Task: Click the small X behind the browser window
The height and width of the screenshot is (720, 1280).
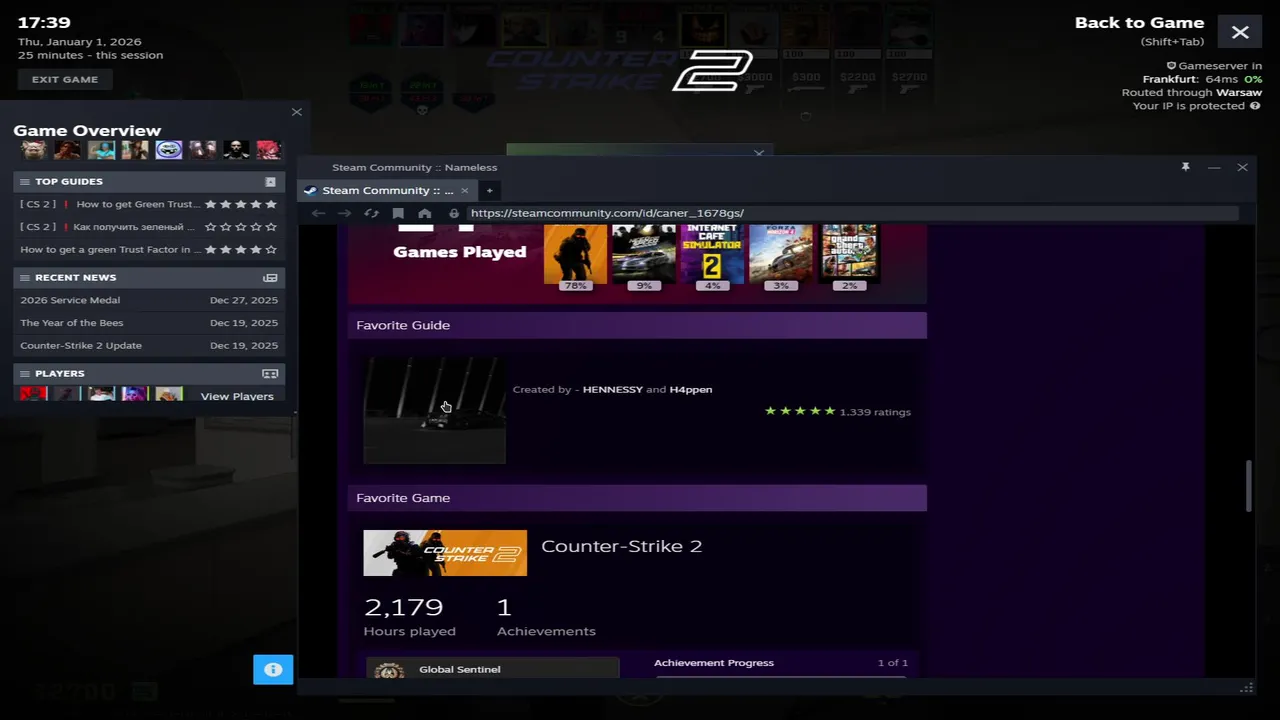Action: tap(759, 153)
